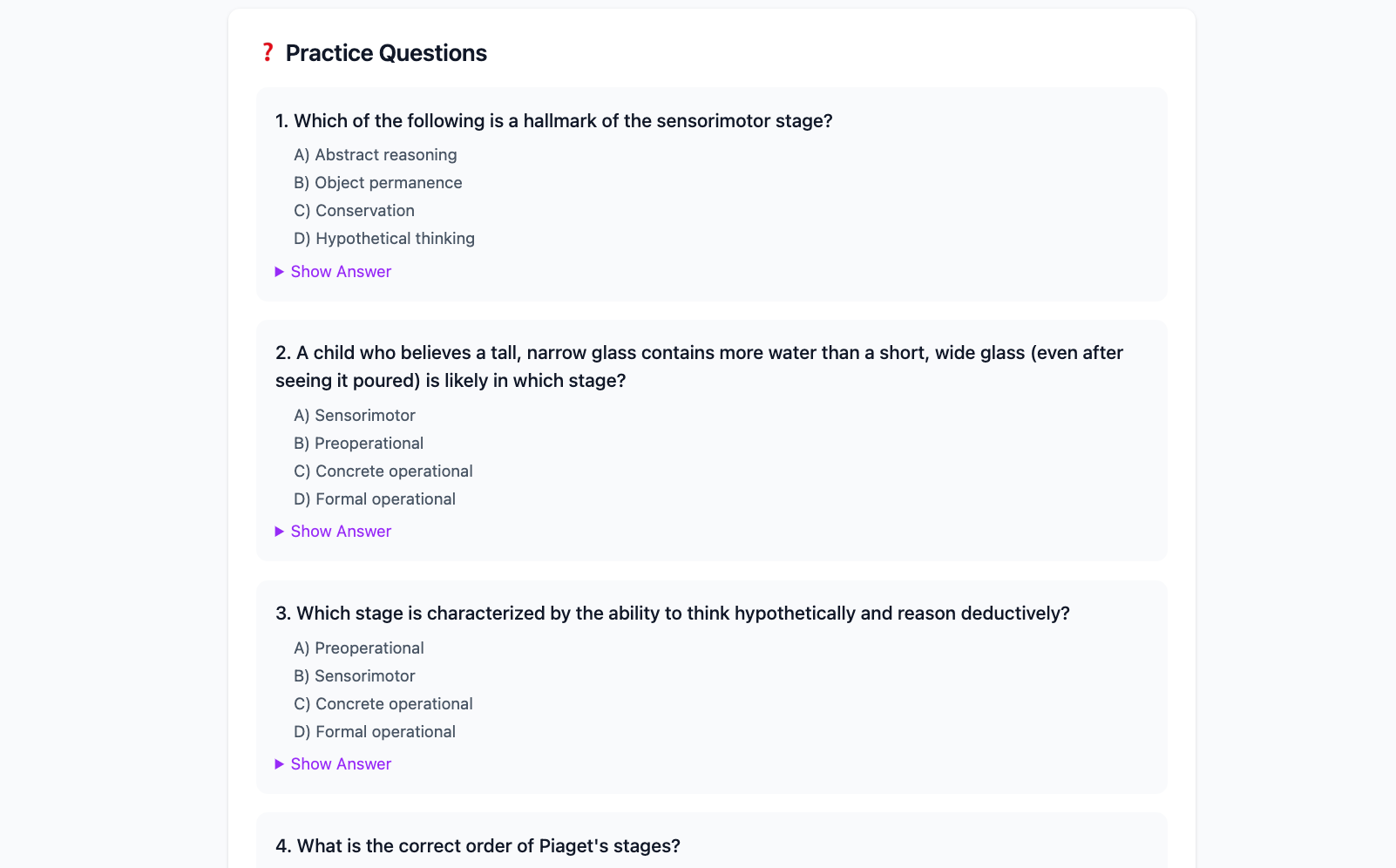The width and height of the screenshot is (1396, 868).
Task: Select option B) Object permanence
Action: point(378,183)
